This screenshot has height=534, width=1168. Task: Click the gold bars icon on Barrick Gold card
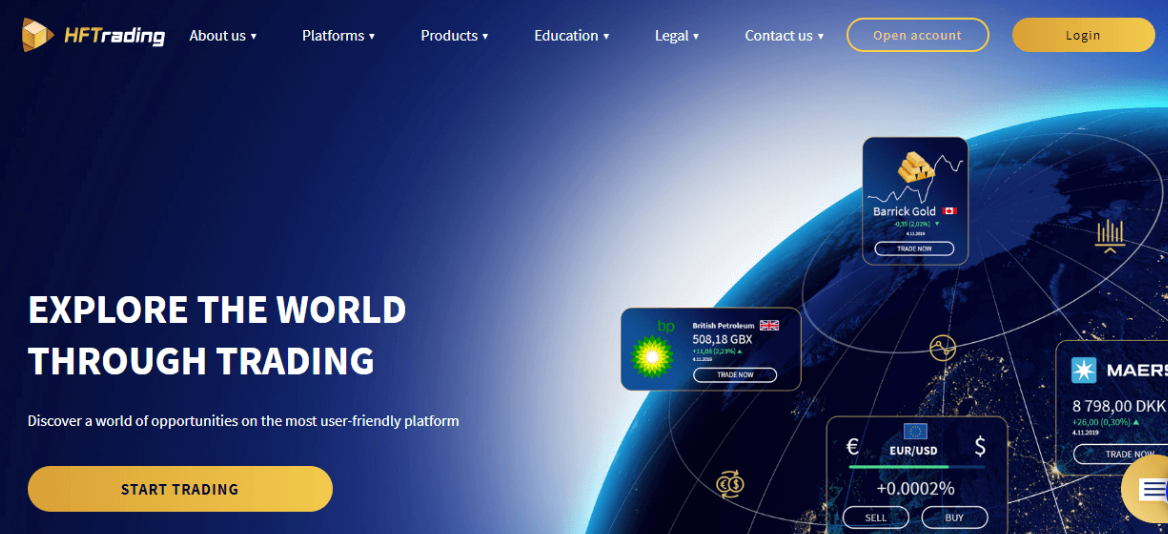915,168
